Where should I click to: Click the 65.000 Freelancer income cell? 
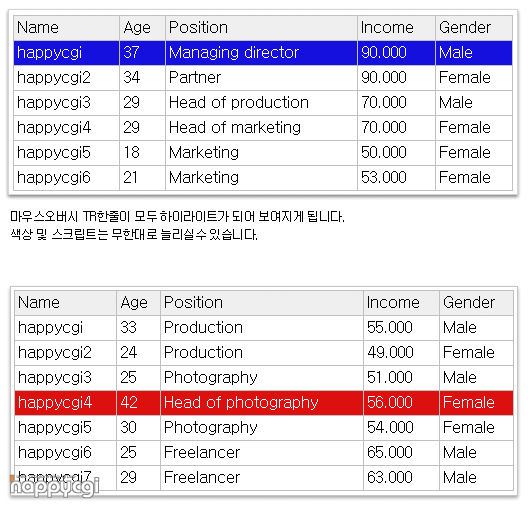coord(401,453)
